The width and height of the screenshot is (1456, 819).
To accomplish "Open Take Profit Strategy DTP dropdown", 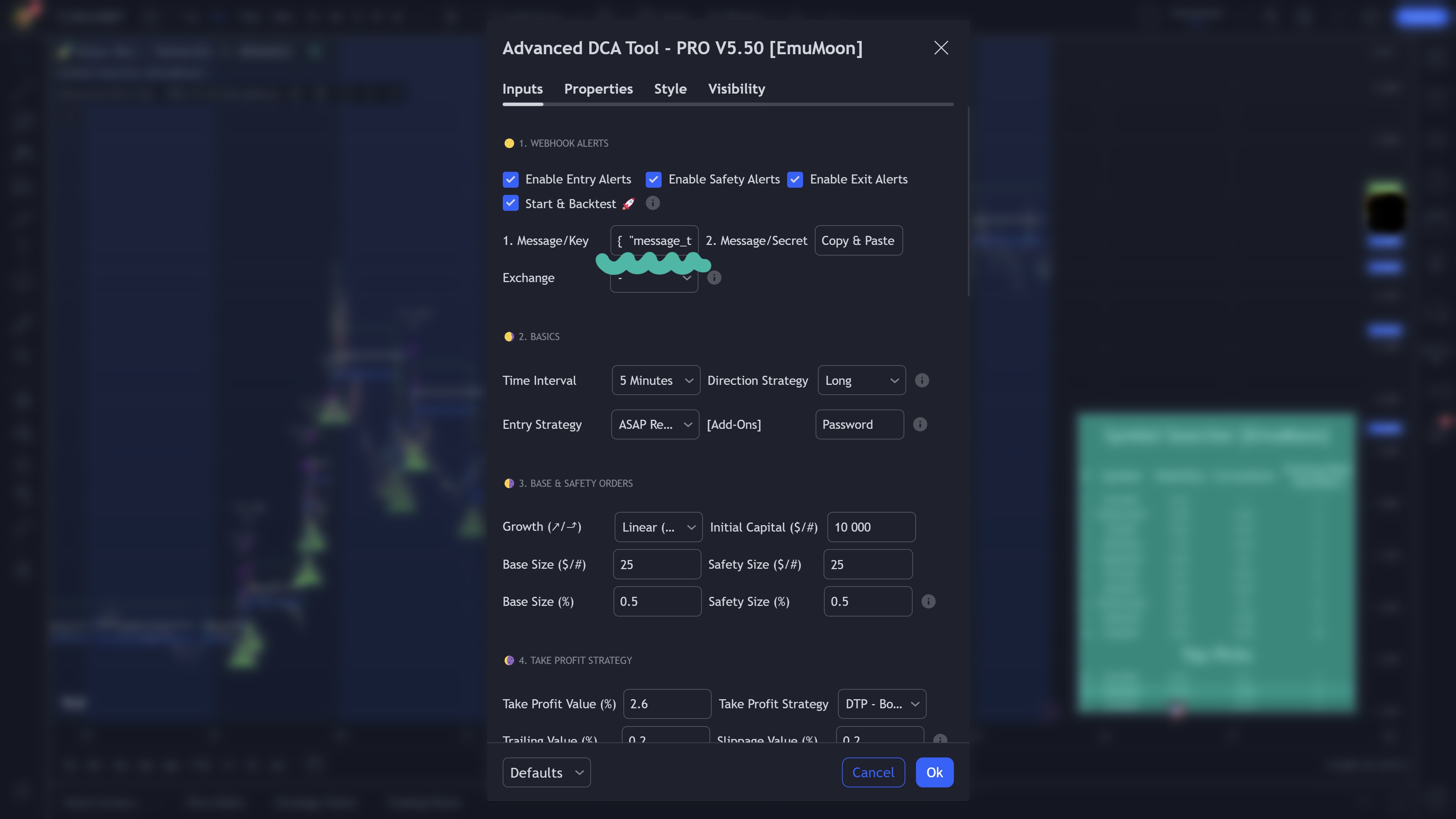I will (881, 704).
